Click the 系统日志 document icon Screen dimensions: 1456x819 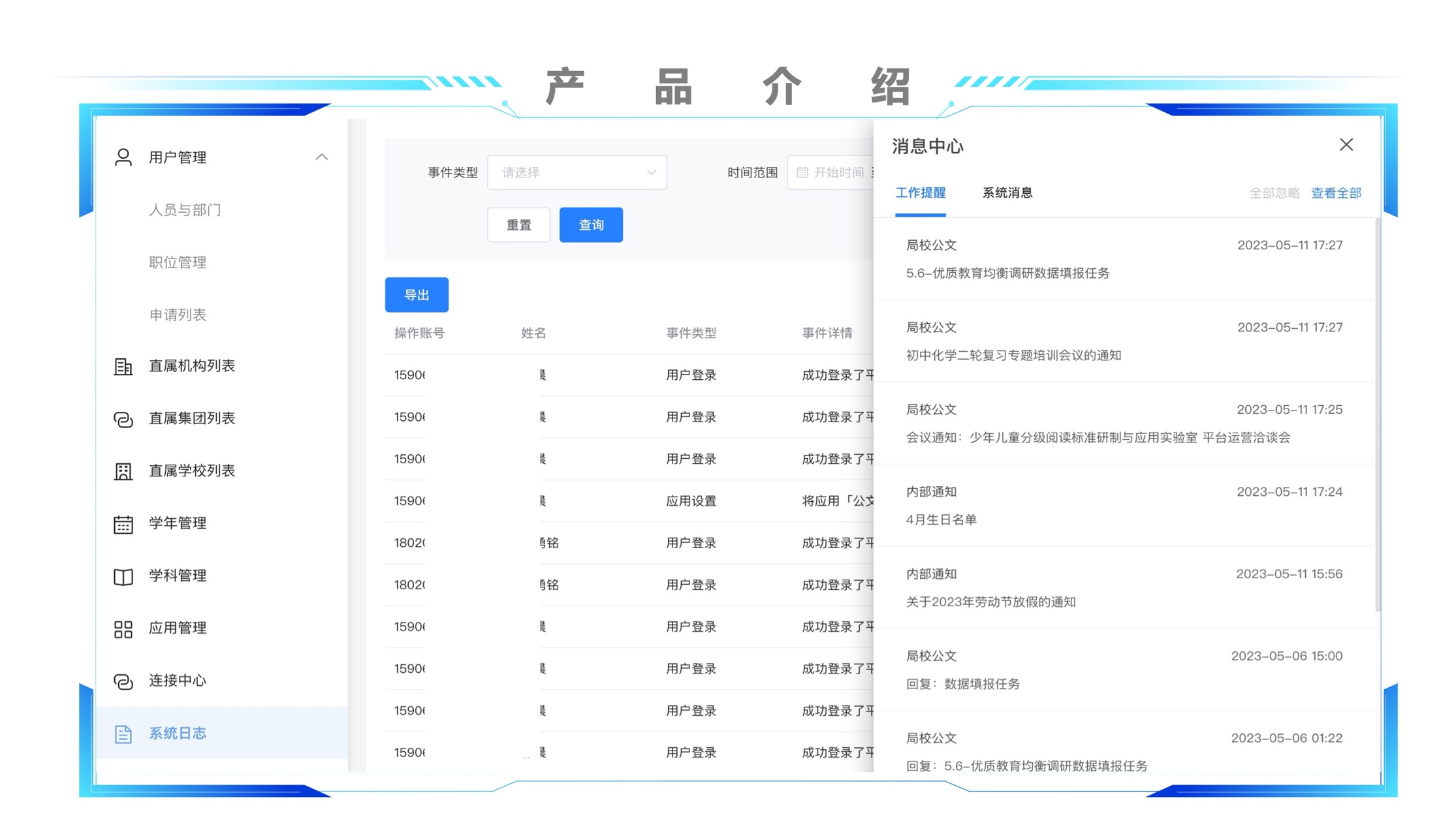pos(123,734)
